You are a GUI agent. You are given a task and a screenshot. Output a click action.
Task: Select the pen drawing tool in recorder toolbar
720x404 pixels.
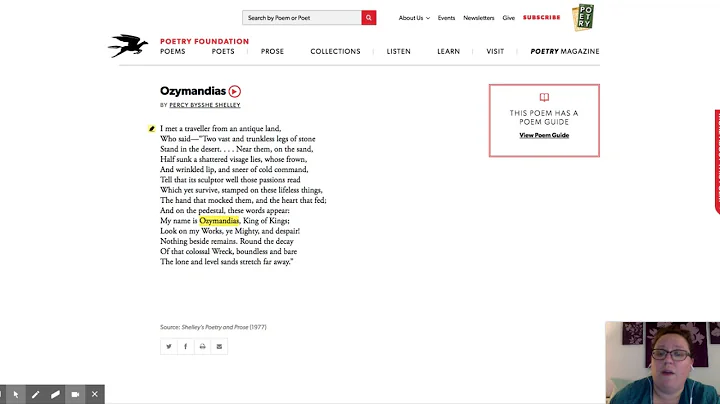(35, 394)
